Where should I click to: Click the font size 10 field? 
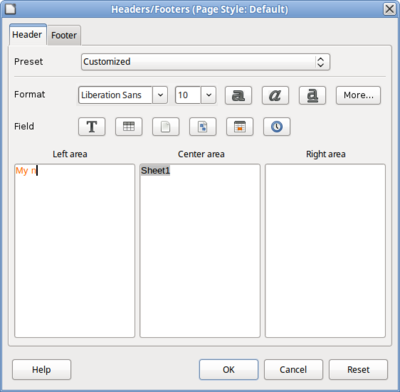[188, 95]
